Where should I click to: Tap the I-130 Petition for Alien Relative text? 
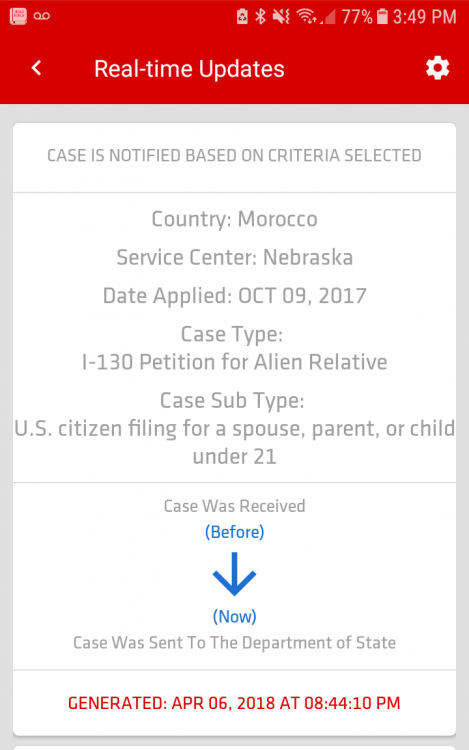pyautogui.click(x=234, y=362)
